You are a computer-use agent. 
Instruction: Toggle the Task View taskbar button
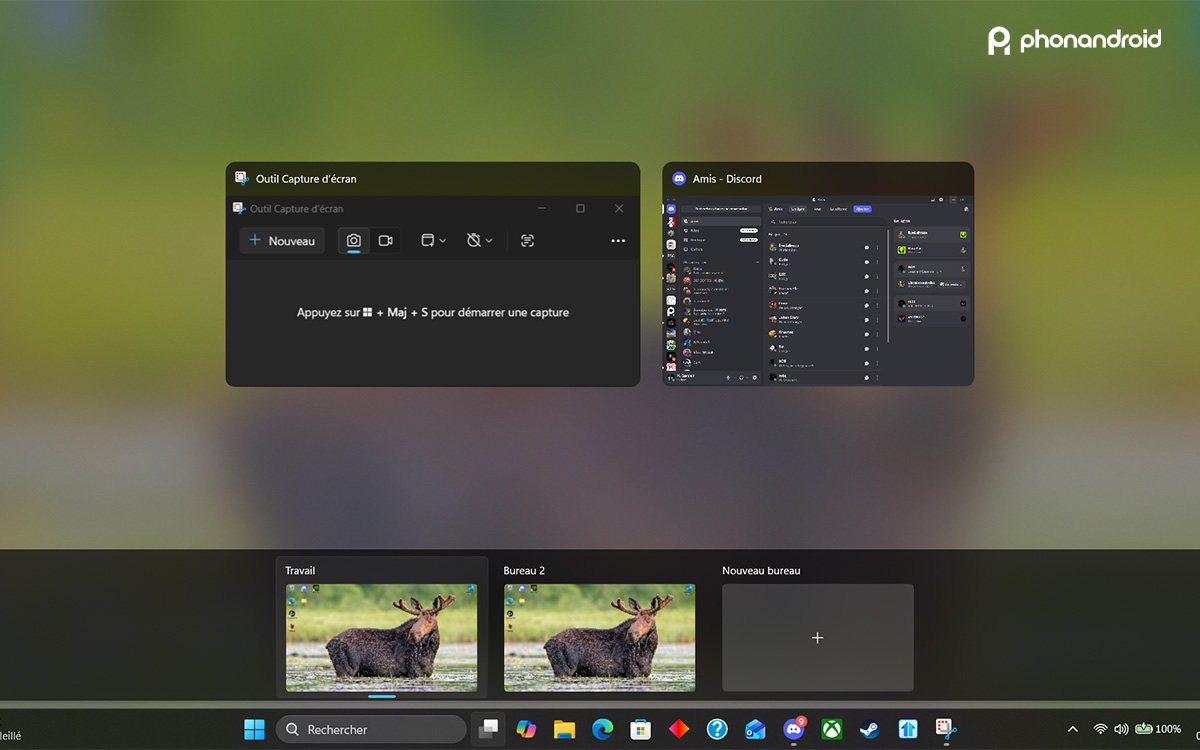488,729
